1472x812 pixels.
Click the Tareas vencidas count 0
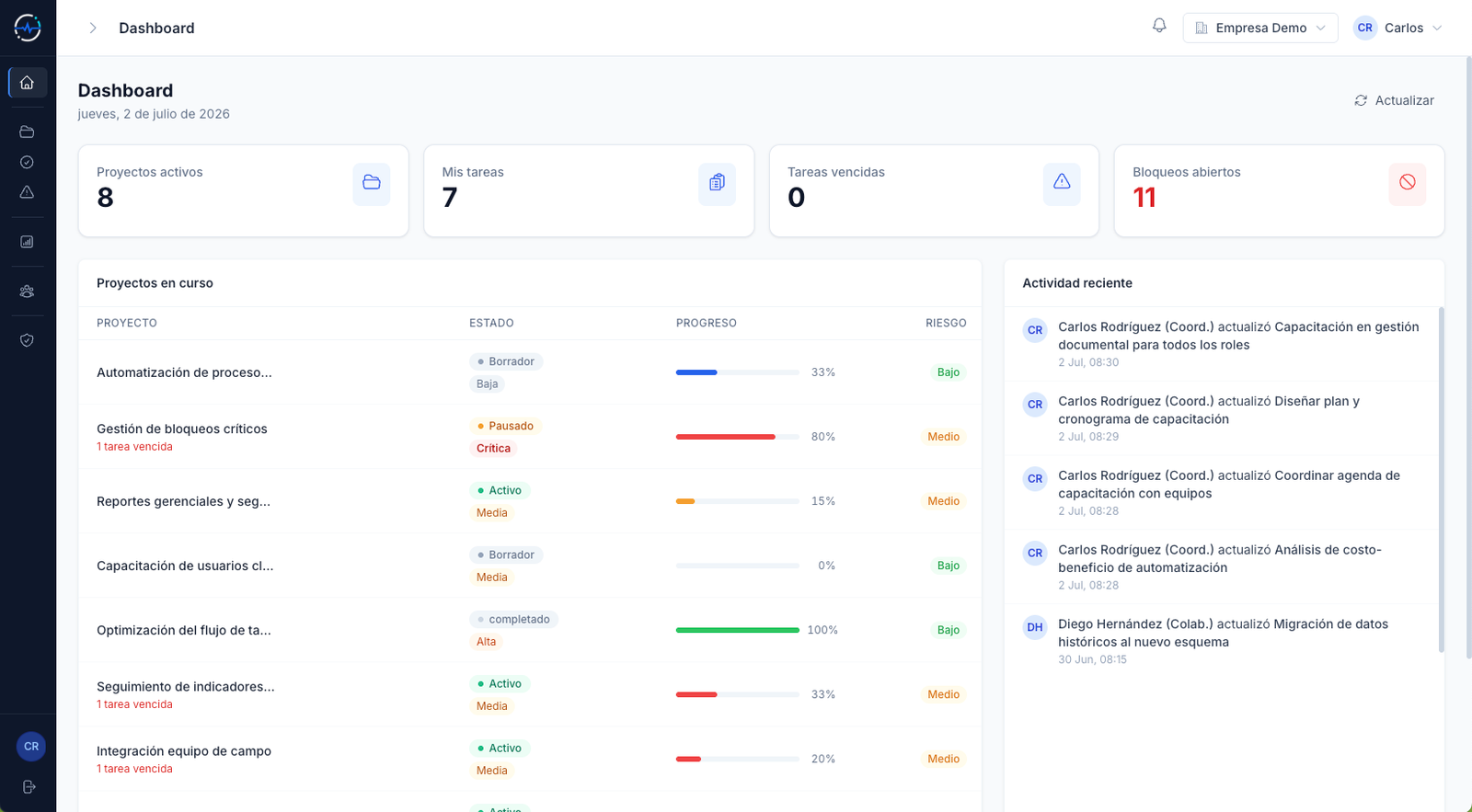click(x=797, y=197)
